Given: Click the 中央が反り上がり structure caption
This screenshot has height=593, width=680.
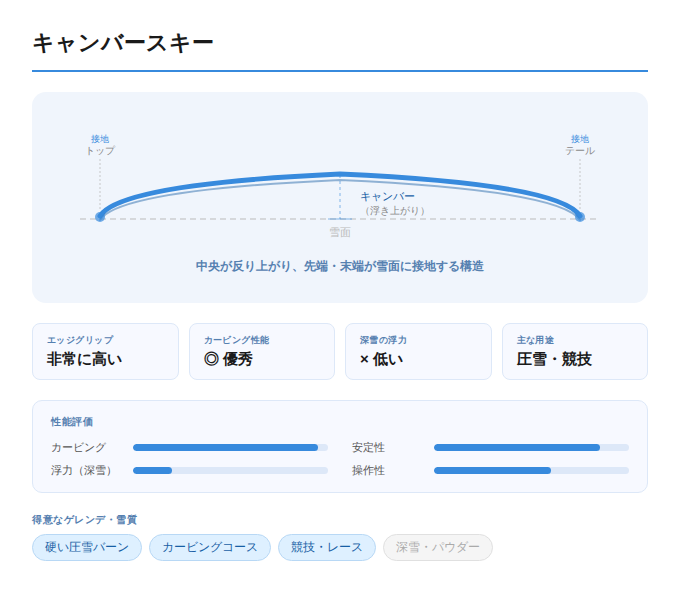Looking at the screenshot, I should (340, 266).
